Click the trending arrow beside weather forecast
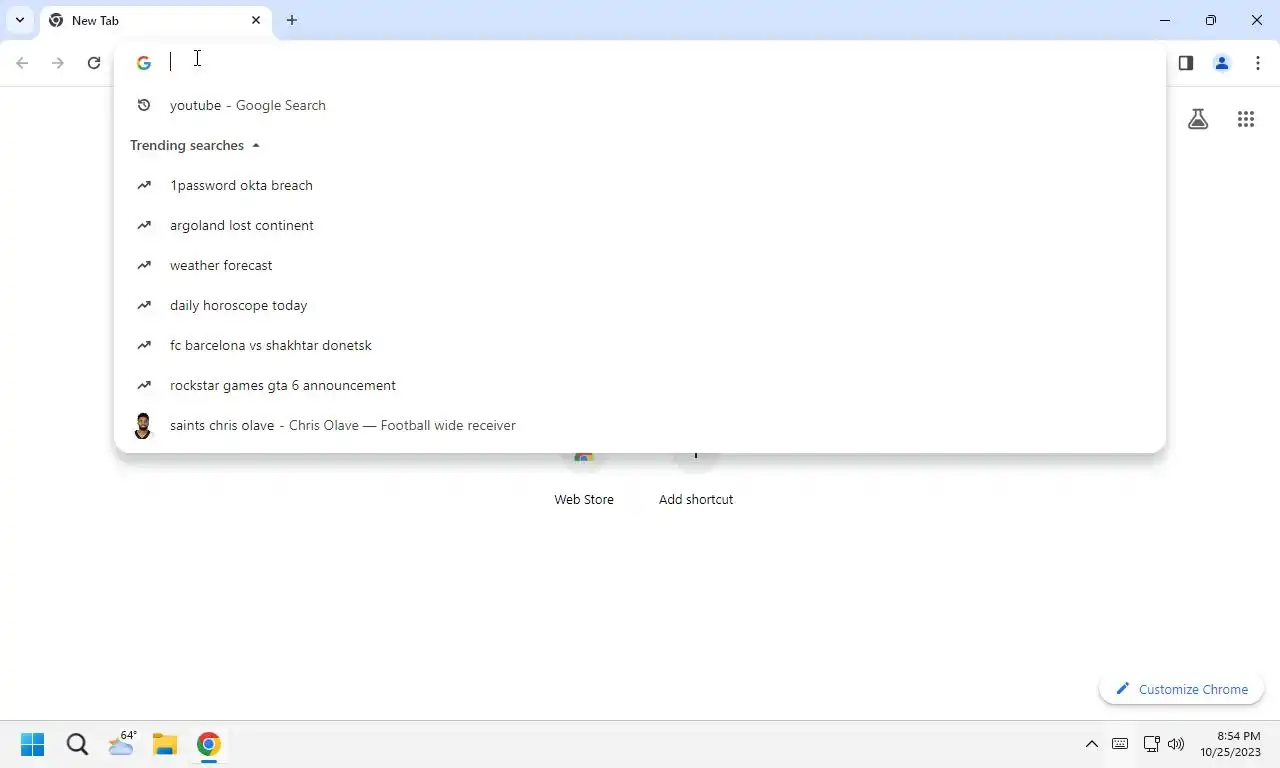This screenshot has height=768, width=1280. point(144,265)
